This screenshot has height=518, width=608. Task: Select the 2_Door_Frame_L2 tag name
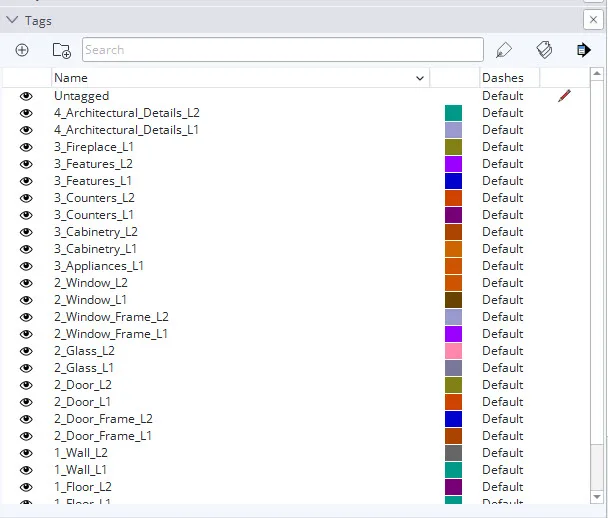pos(103,419)
